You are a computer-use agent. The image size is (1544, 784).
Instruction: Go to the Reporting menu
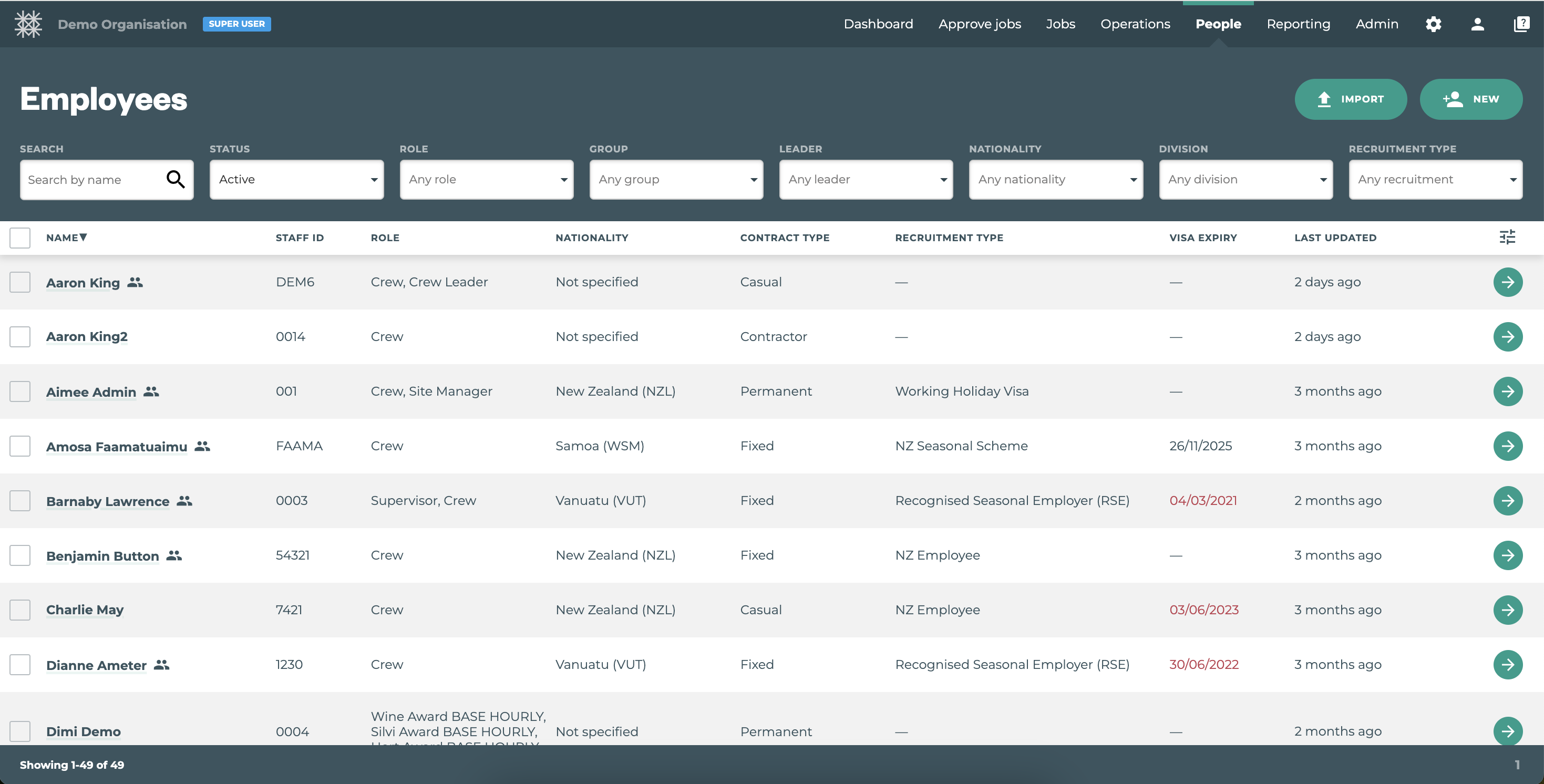pyautogui.click(x=1298, y=24)
